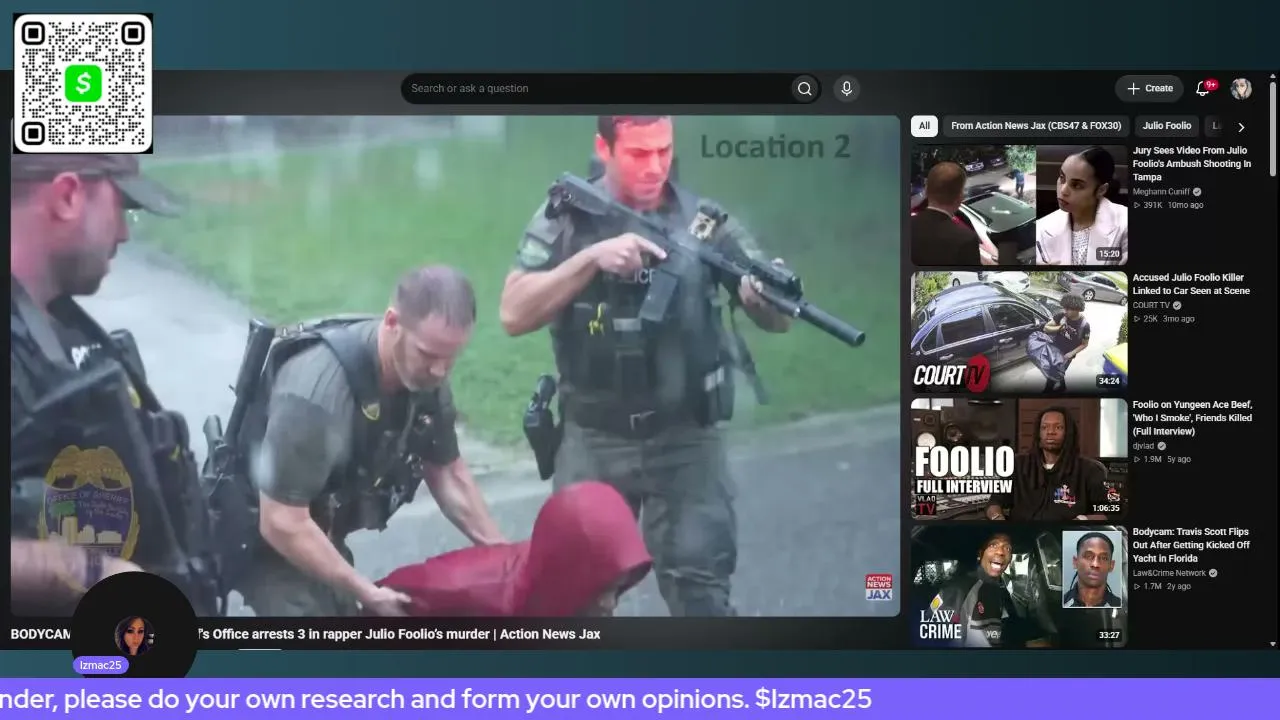The image size is (1280, 720).
Task: Focus the 'Search or ask a question' box
Action: tap(596, 89)
